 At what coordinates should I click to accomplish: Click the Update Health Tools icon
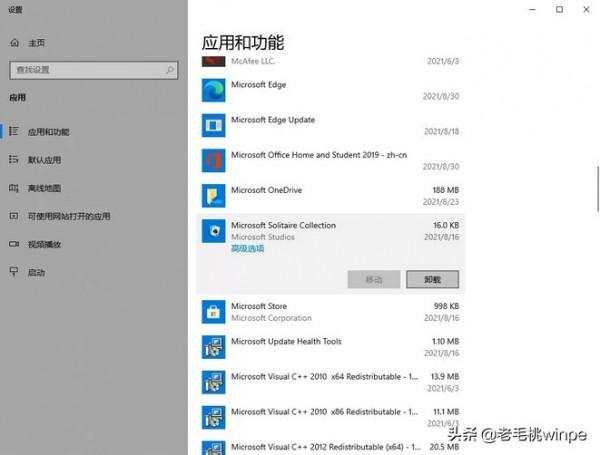pos(214,347)
